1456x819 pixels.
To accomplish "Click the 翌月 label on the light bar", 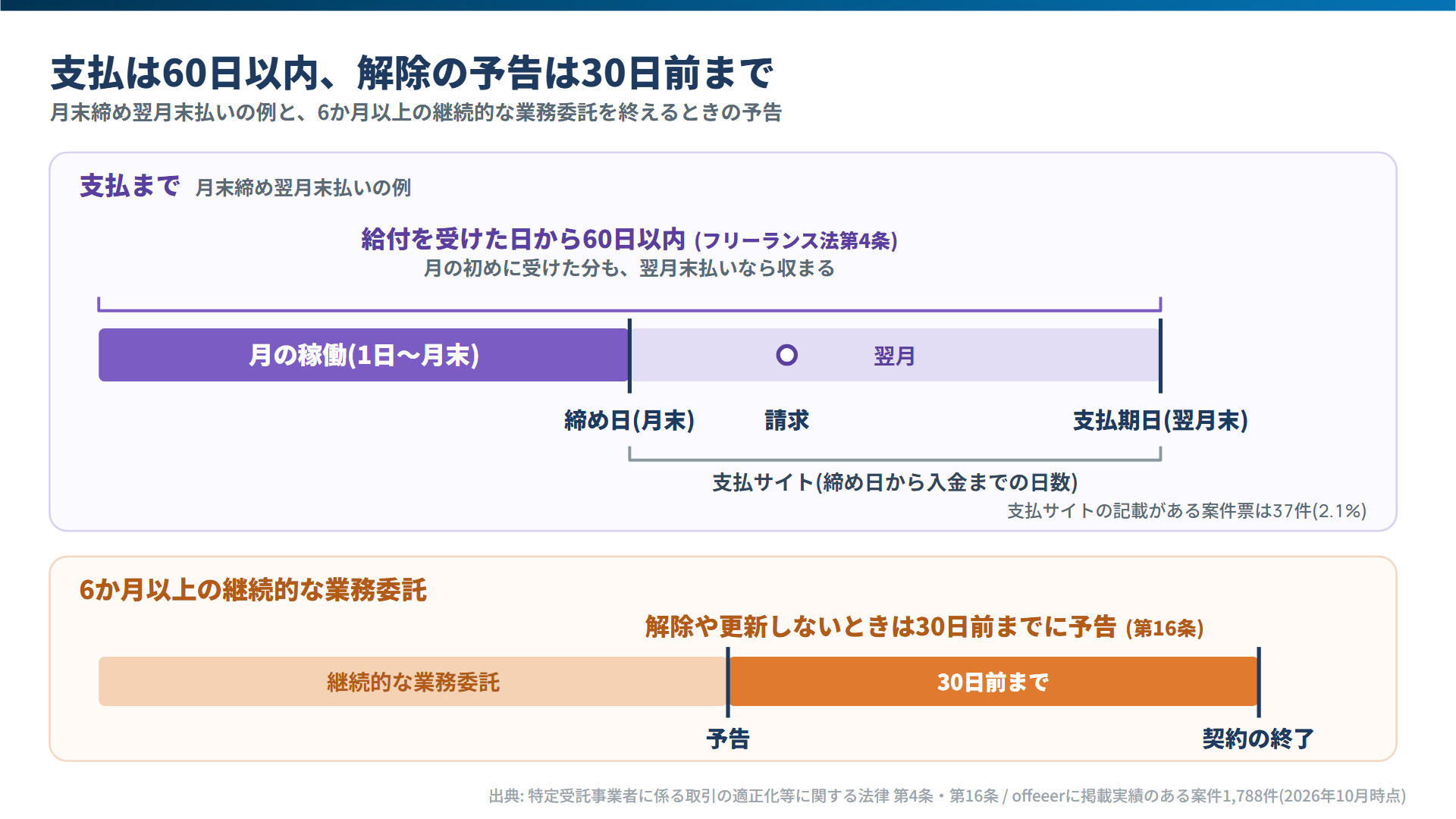I will 895,356.
